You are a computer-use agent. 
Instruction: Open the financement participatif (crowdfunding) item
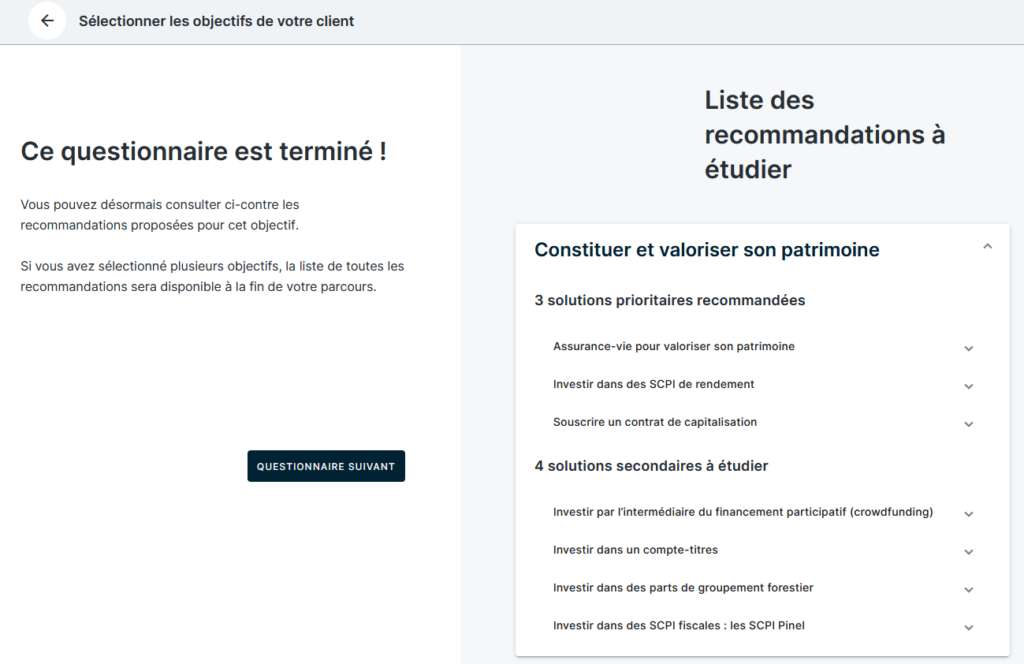coord(742,512)
